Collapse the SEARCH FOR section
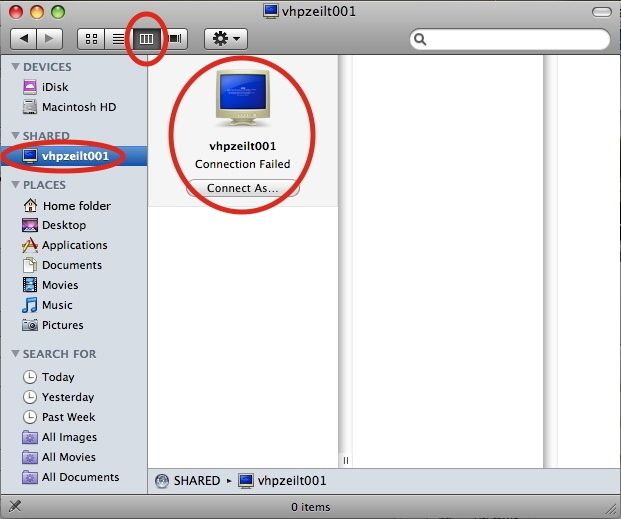This screenshot has width=621, height=519. tap(15, 353)
